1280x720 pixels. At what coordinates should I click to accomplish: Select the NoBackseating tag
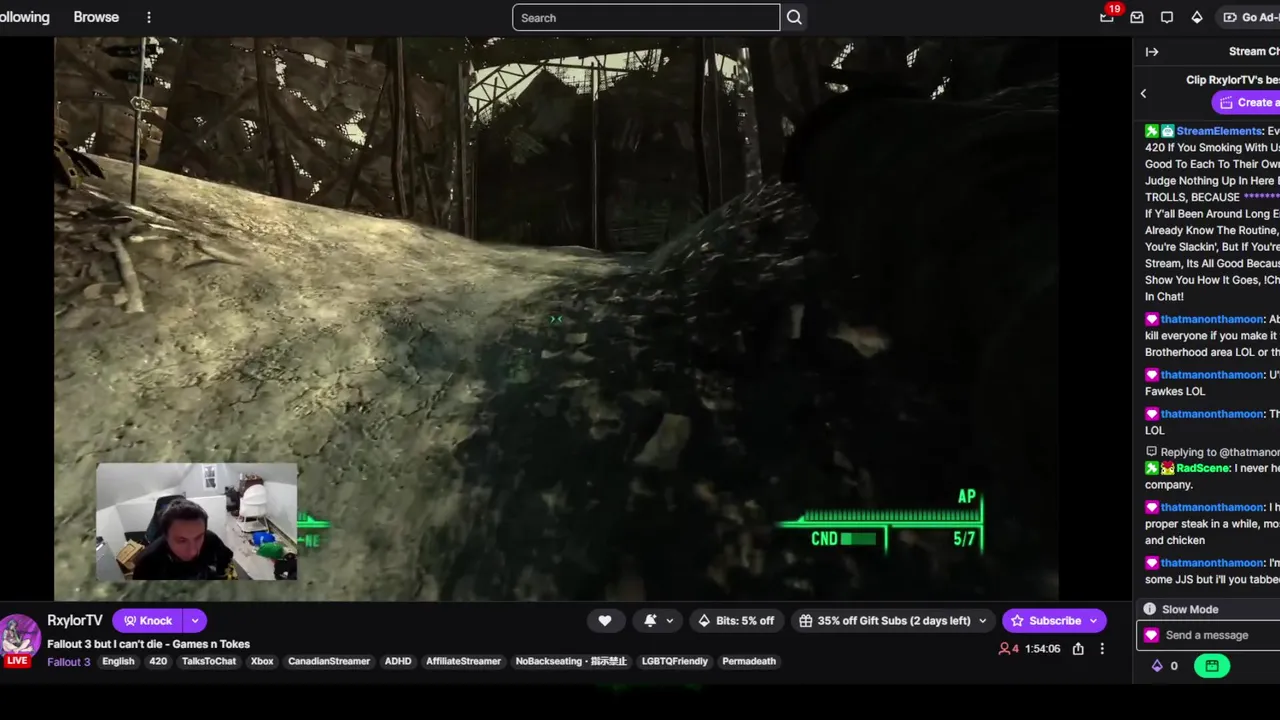[x=571, y=661]
